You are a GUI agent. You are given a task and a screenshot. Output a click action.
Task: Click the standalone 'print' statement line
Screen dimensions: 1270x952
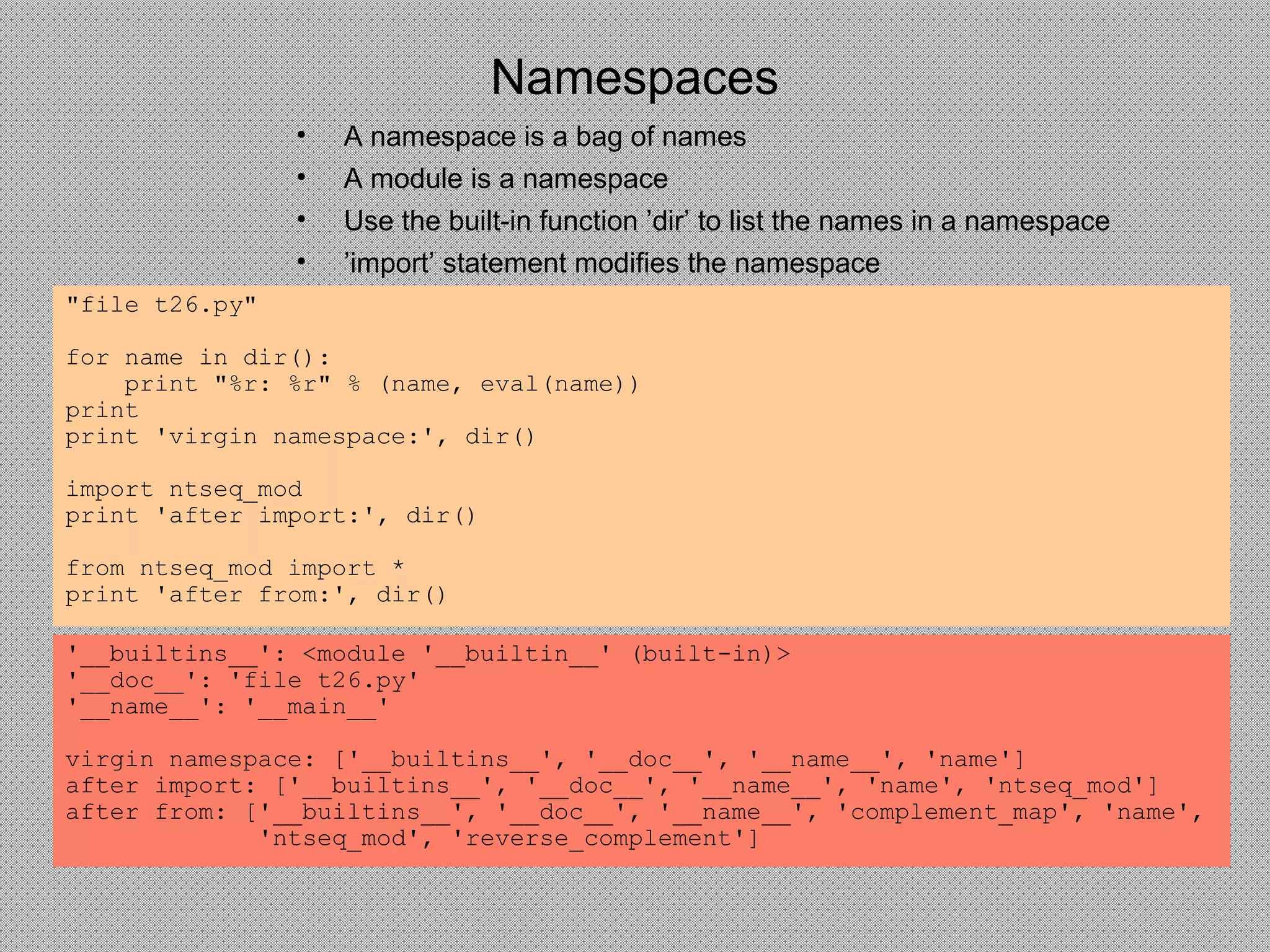[x=102, y=411]
